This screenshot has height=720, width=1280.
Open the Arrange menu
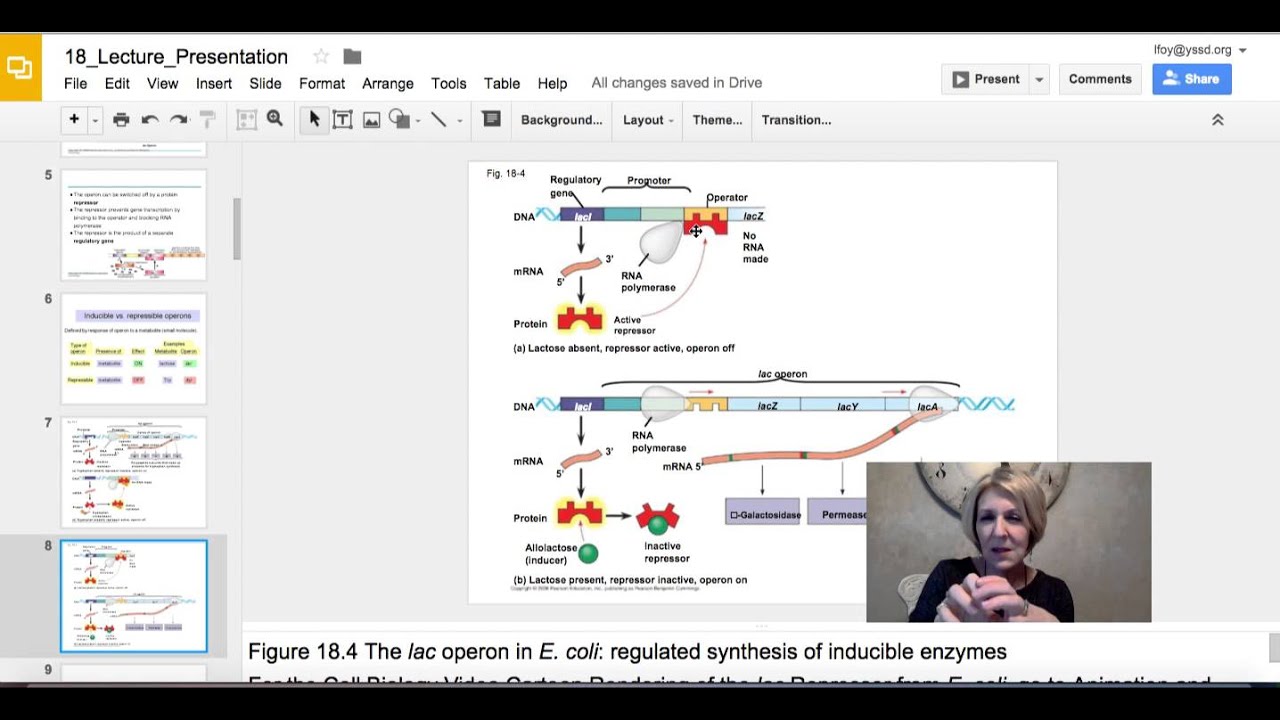pos(388,84)
